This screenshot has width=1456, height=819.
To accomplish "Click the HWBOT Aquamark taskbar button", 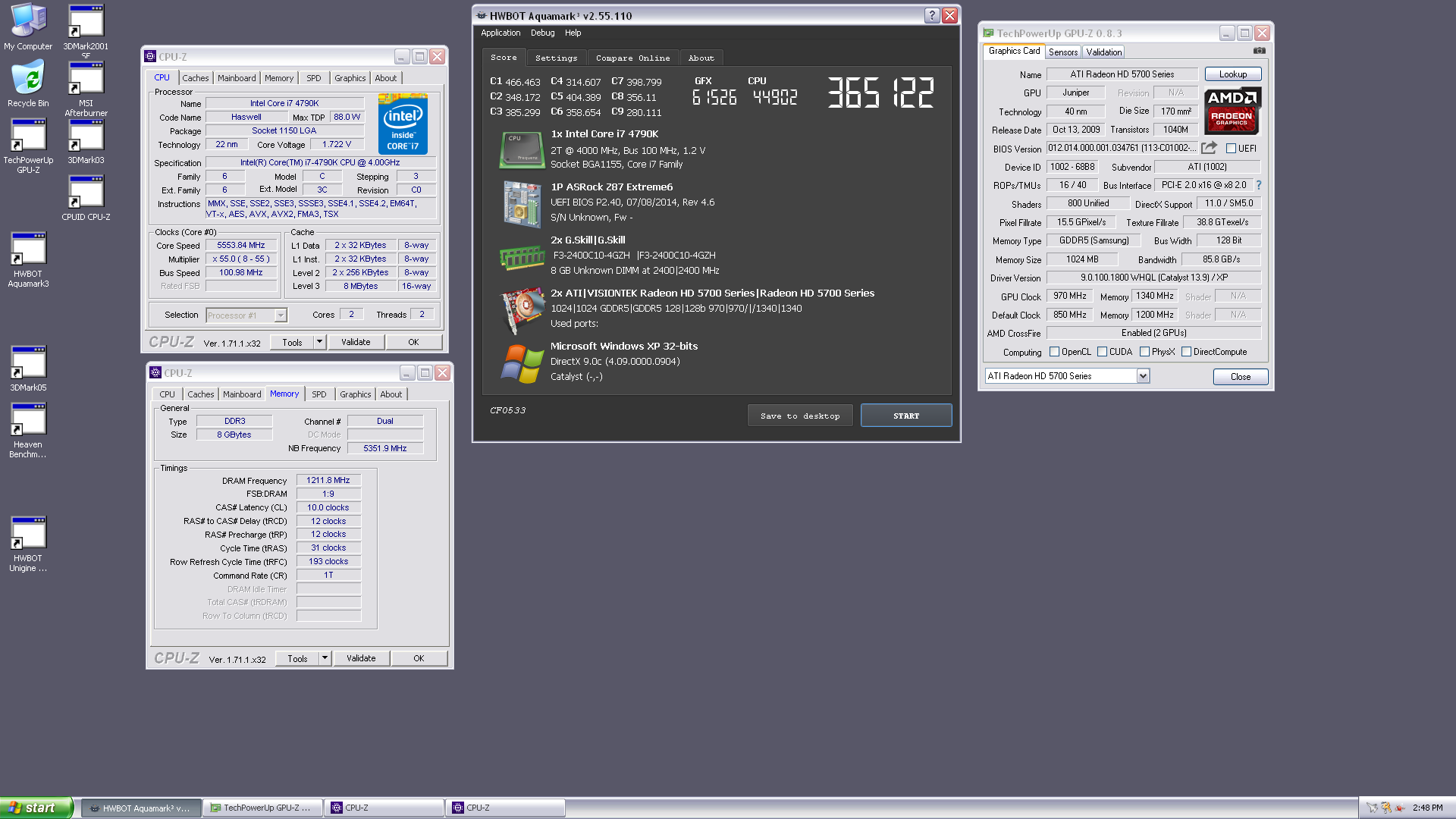I will 141,808.
